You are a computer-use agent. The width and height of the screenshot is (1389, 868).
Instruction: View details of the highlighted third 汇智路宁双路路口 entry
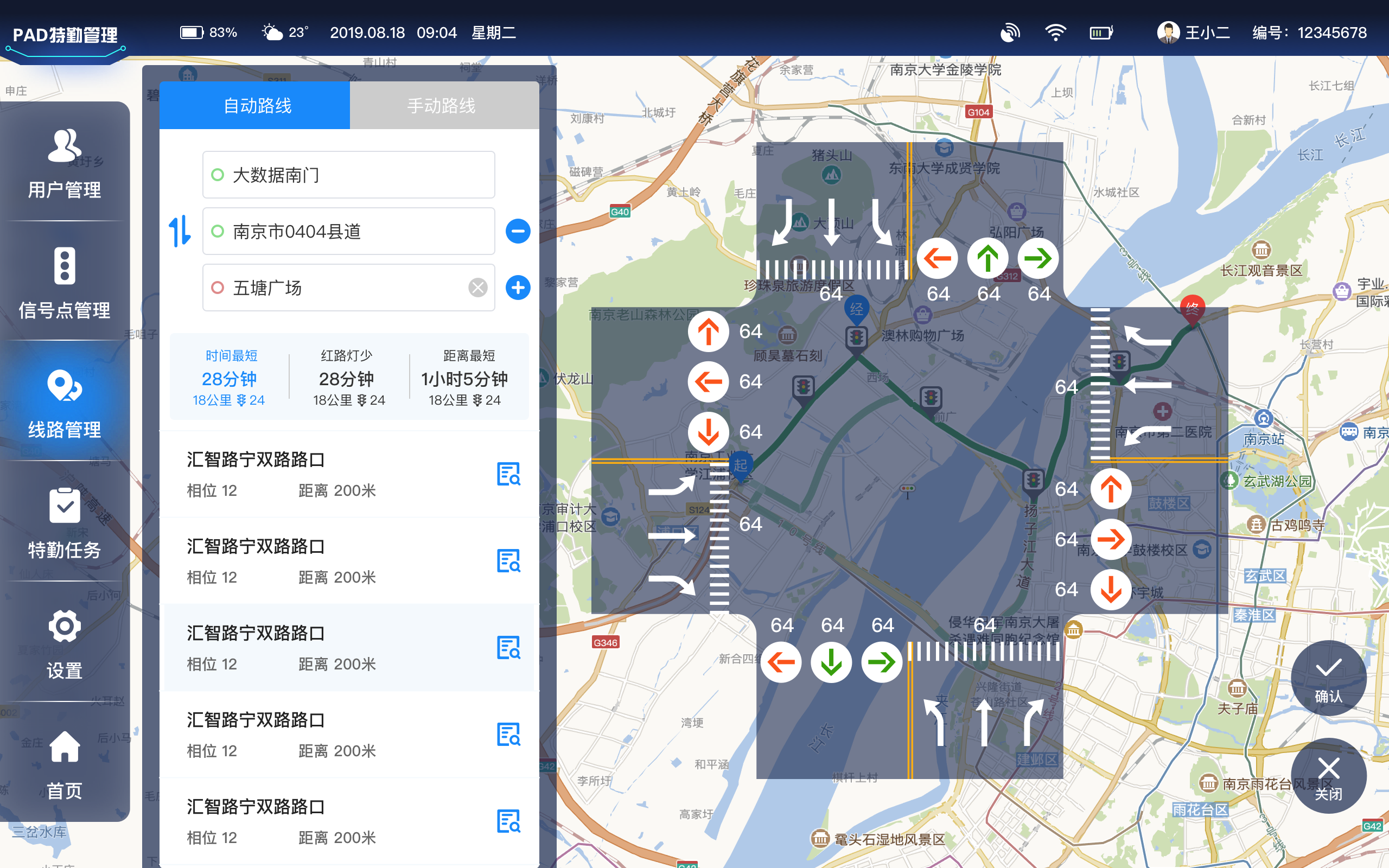tap(508, 648)
